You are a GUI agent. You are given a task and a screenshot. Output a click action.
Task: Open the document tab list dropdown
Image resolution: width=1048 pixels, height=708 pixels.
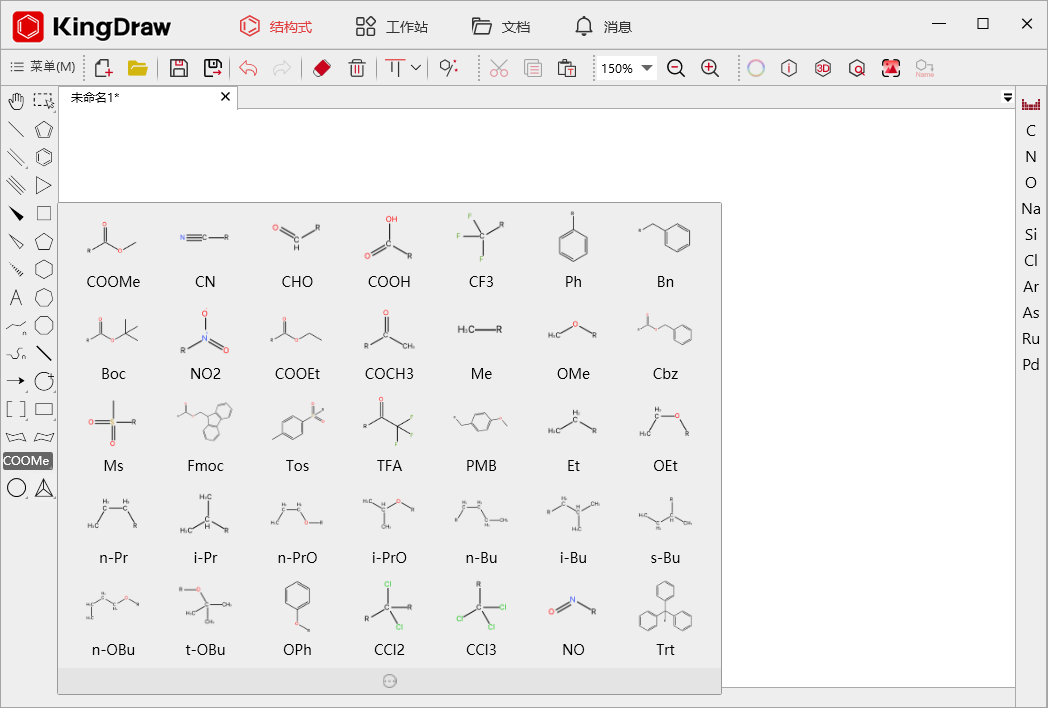(1007, 97)
